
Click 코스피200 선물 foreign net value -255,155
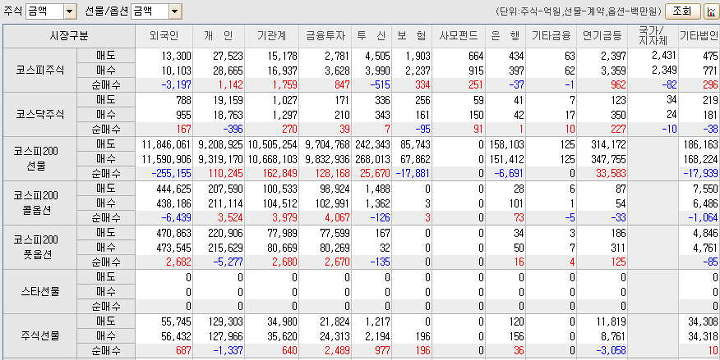[x=172, y=173]
